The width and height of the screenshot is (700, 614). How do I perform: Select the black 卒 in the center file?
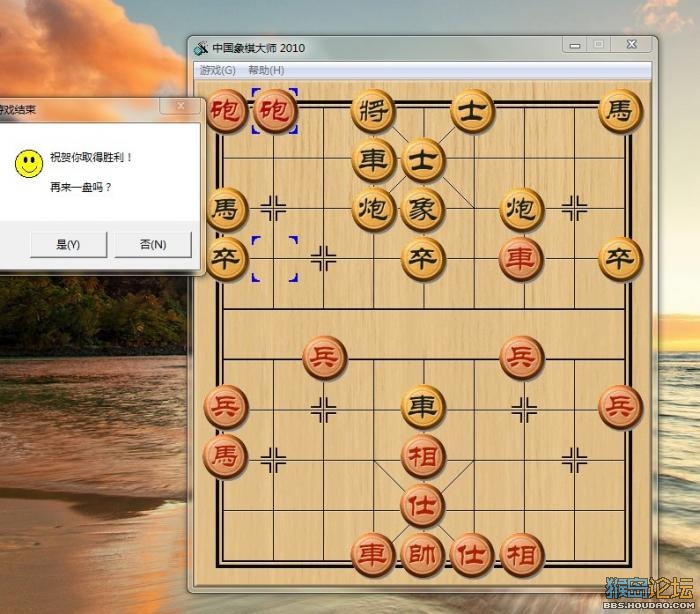423,259
